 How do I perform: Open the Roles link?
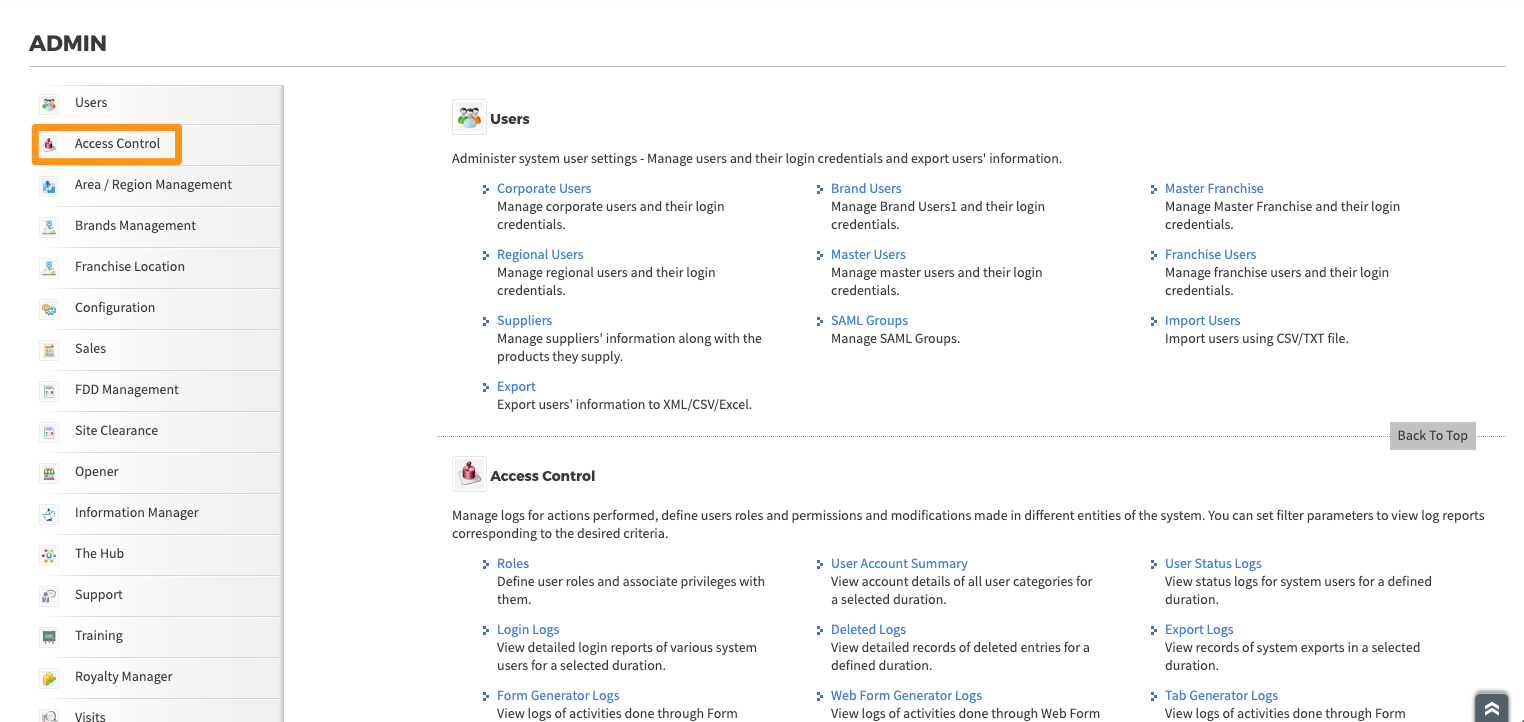click(x=513, y=563)
